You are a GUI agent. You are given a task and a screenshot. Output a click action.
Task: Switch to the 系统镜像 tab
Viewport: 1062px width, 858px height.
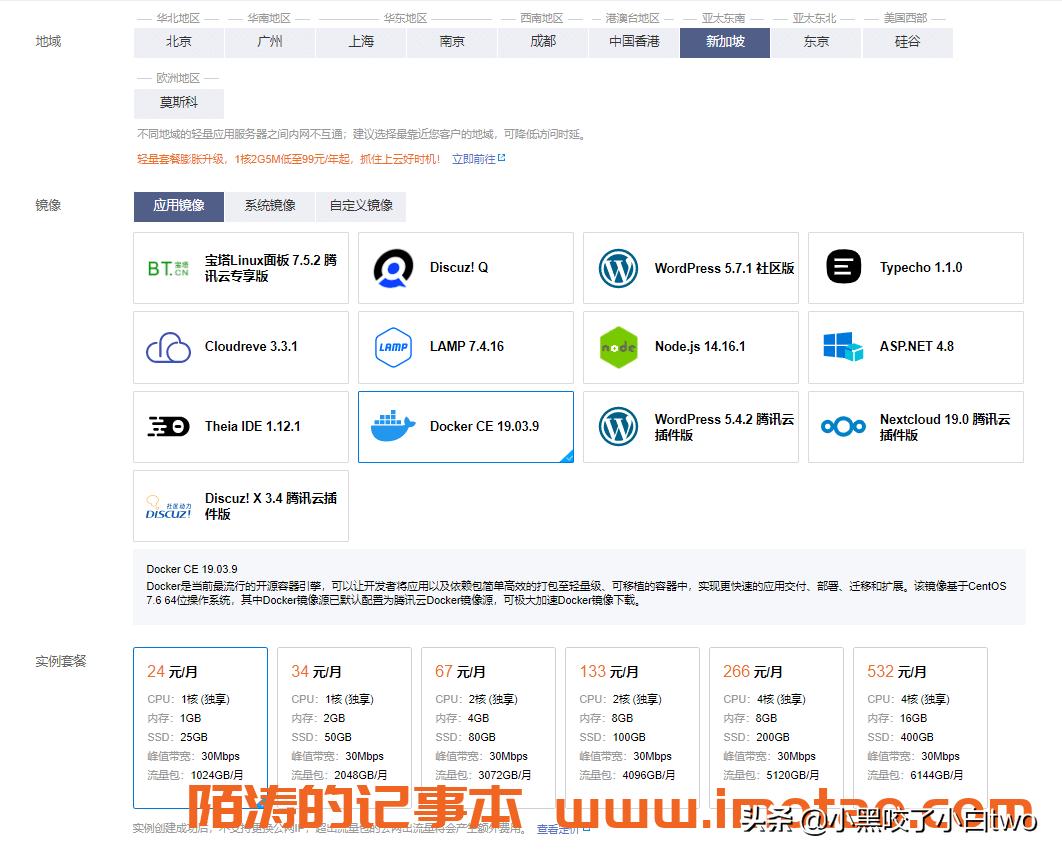(268, 206)
